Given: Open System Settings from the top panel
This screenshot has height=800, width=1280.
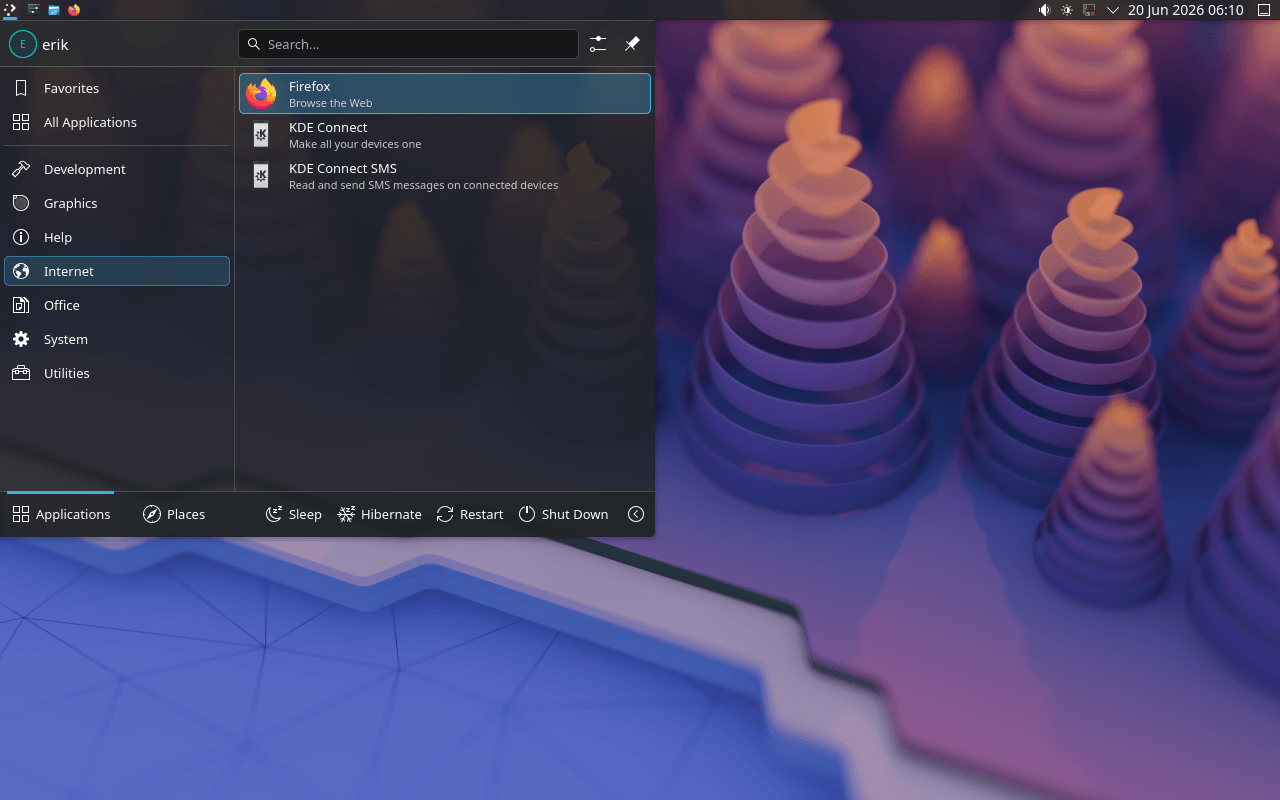Looking at the screenshot, I should 33,10.
